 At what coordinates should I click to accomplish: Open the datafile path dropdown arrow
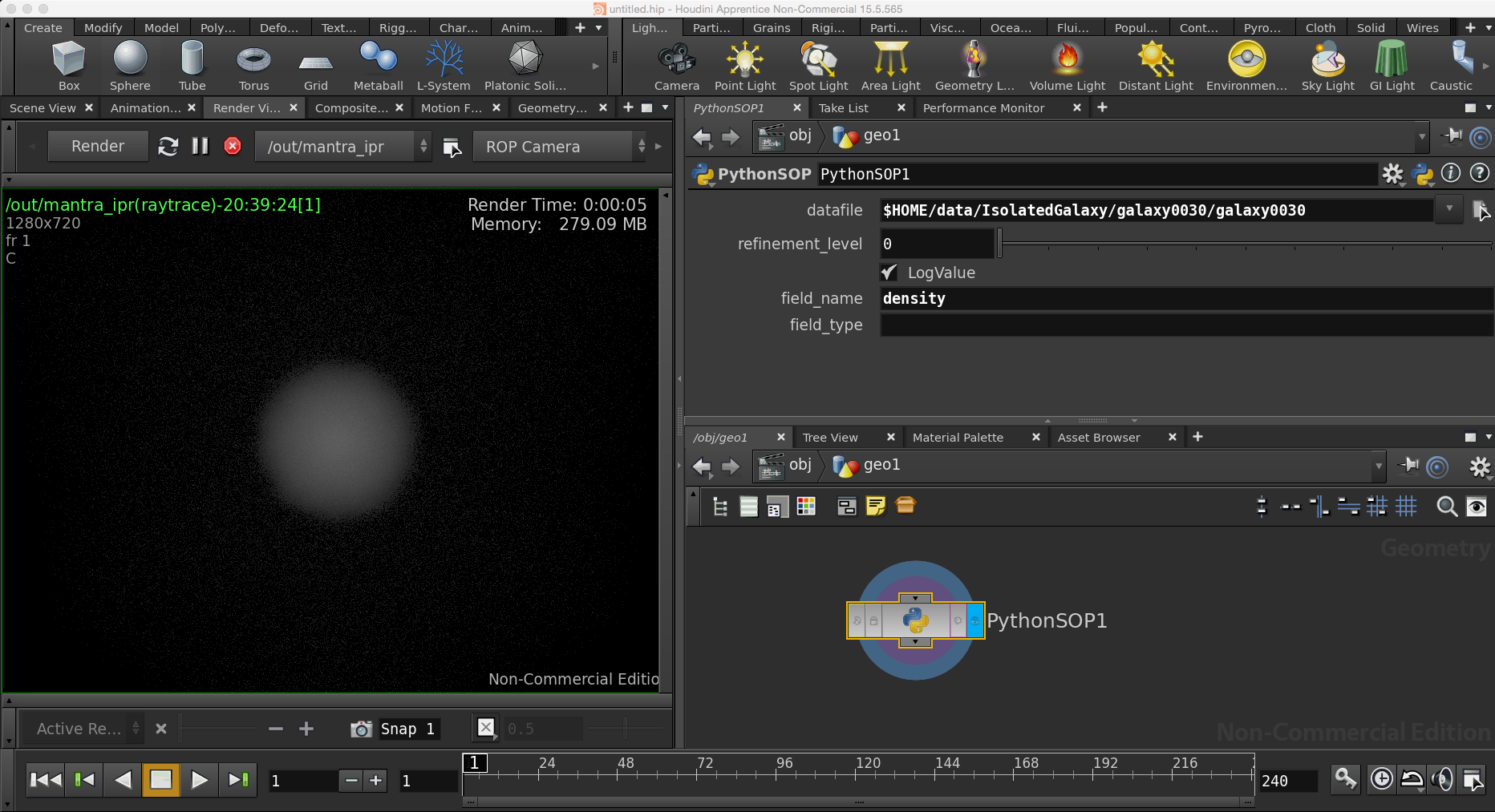1449,209
